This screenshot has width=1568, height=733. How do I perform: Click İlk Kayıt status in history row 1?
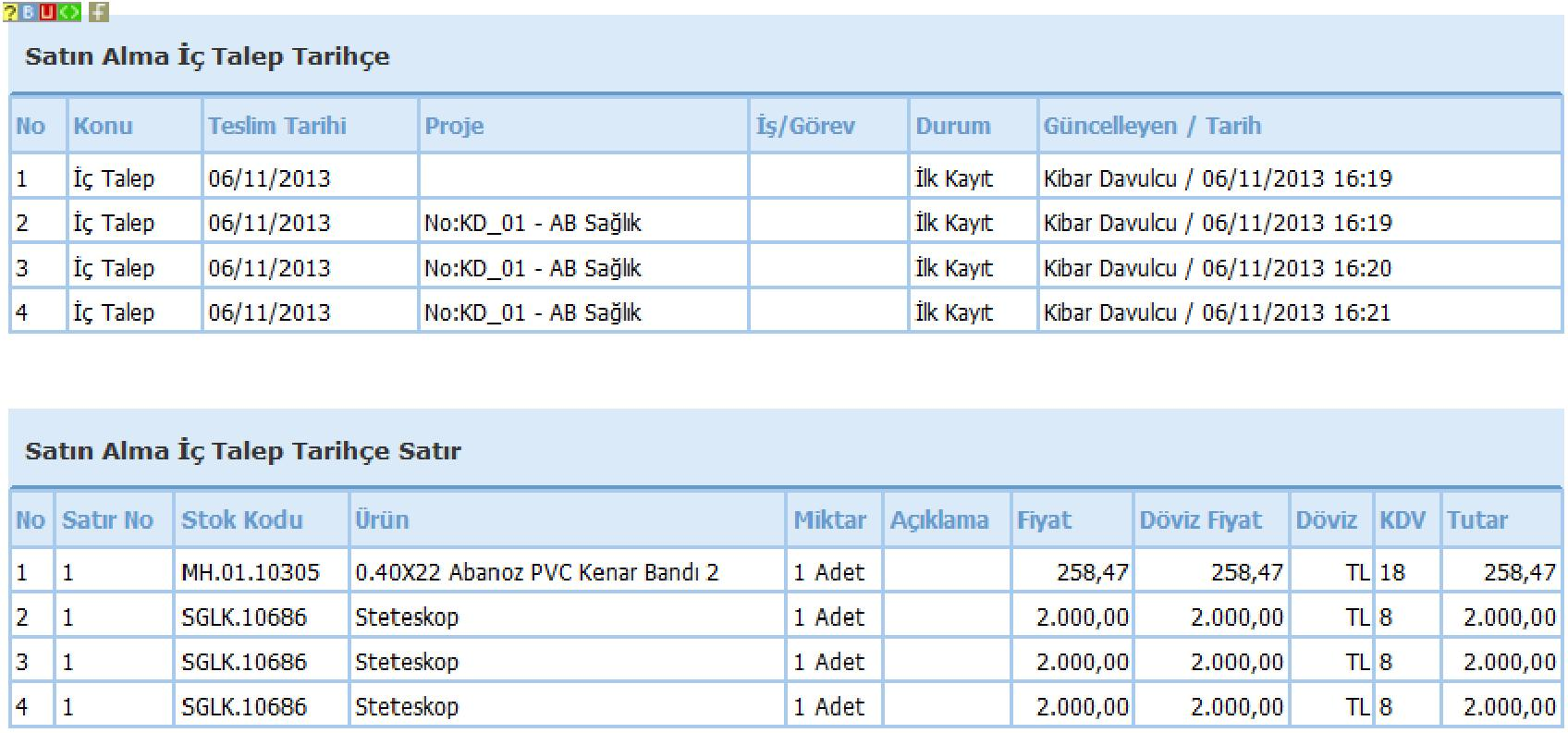point(954,178)
